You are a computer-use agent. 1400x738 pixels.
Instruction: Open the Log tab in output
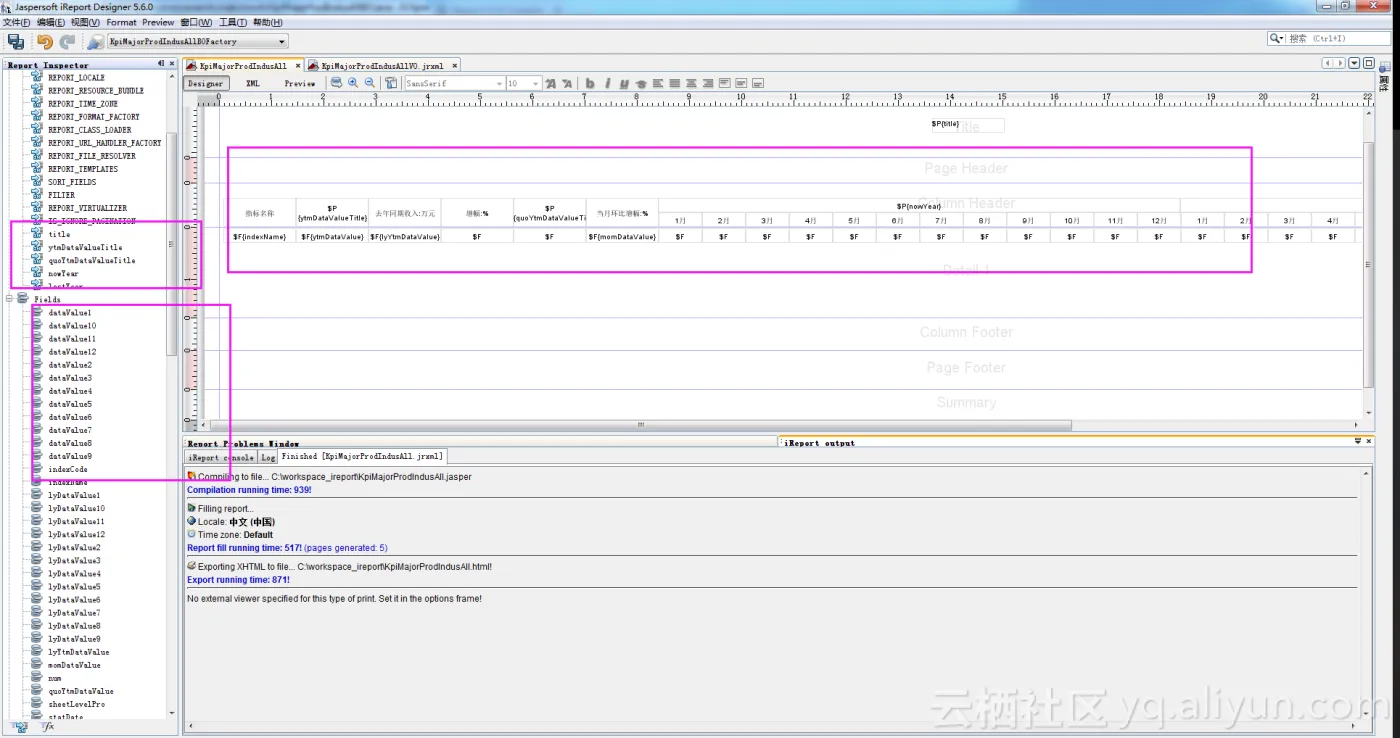click(x=268, y=457)
